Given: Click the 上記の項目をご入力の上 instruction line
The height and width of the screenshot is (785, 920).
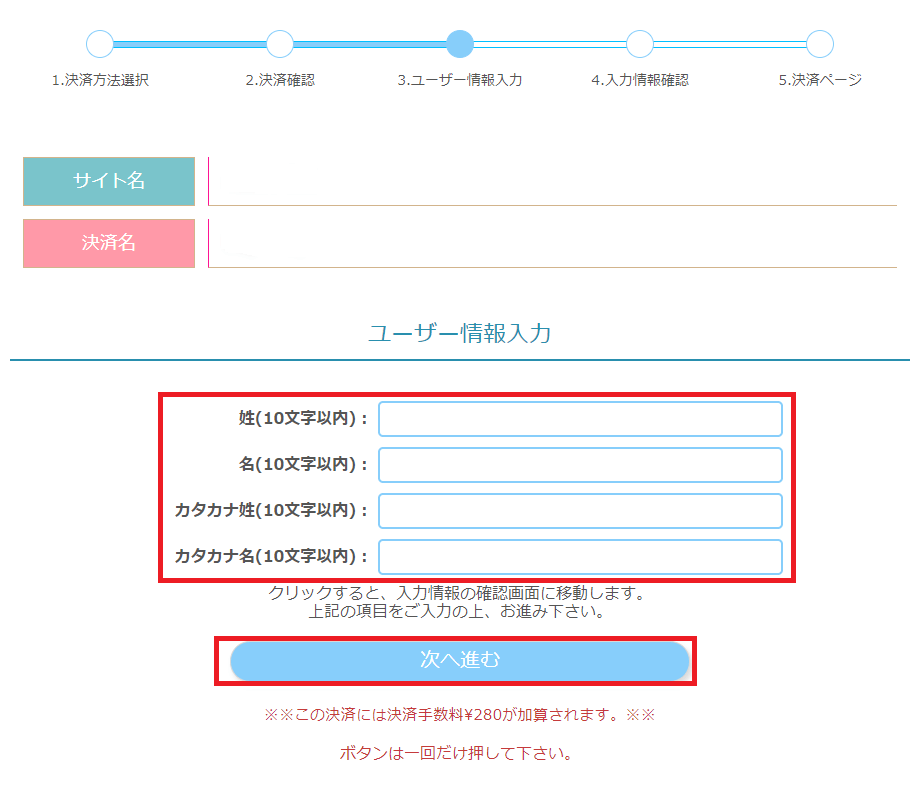Looking at the screenshot, I should [x=457, y=611].
